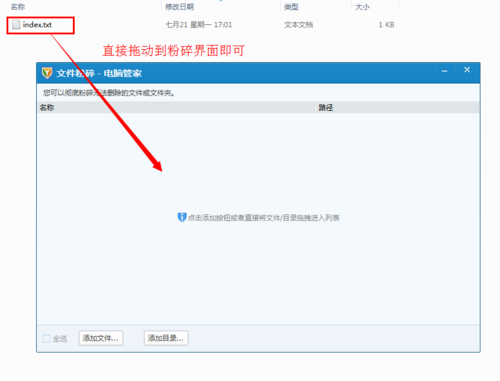Click the 文本文档 type cell
Image resolution: width=500 pixels, height=381 pixels.
pyautogui.click(x=298, y=25)
